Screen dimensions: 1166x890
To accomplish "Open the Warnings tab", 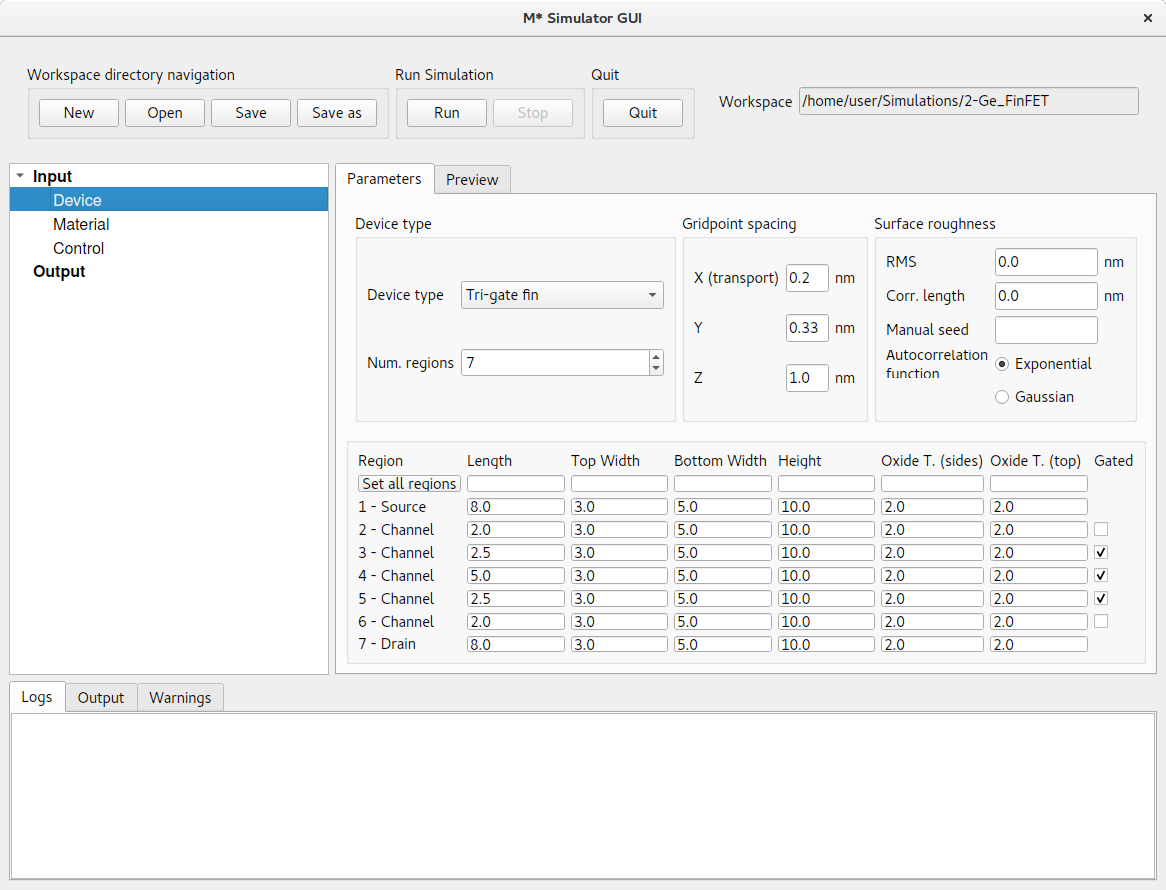I will [180, 698].
